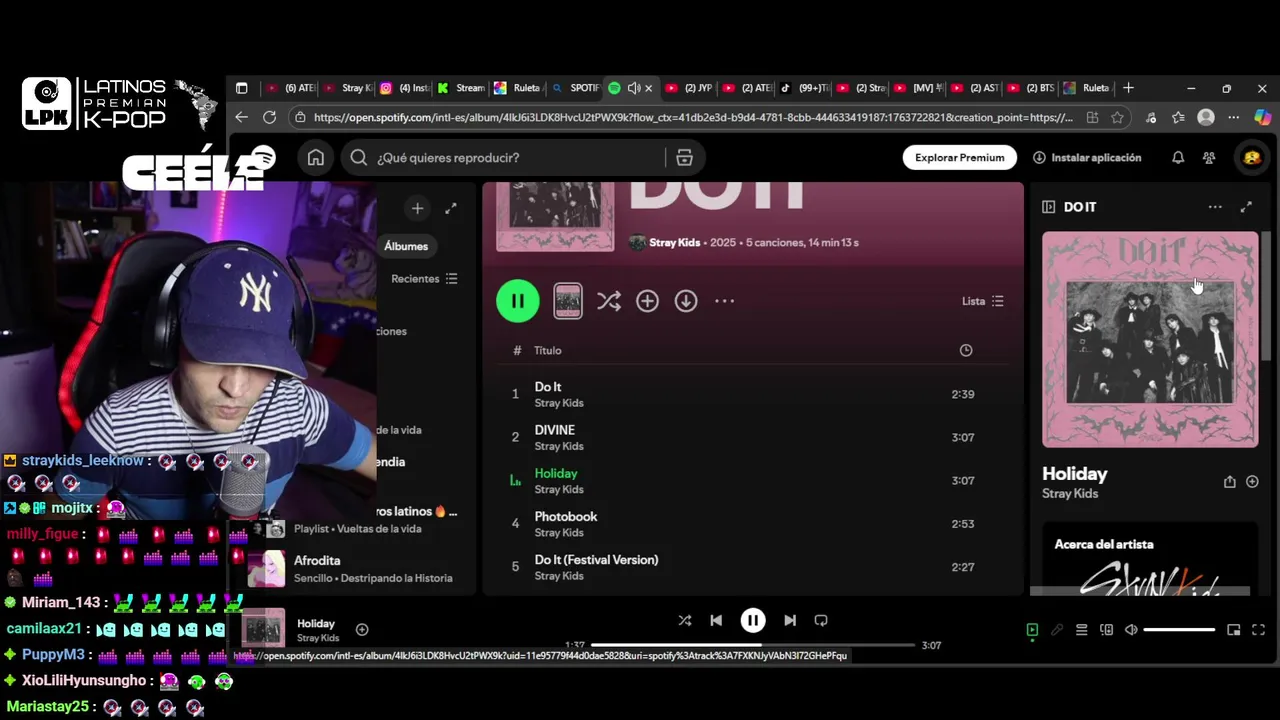The image size is (1280, 720).
Task: Click Instalar aplicación link
Action: click(1087, 157)
